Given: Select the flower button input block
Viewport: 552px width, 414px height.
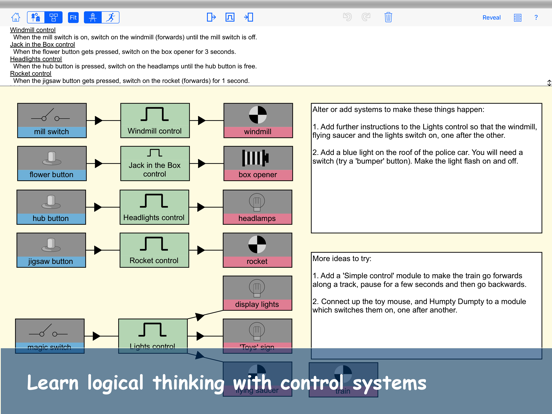Looking at the screenshot, I should [x=52, y=164].
